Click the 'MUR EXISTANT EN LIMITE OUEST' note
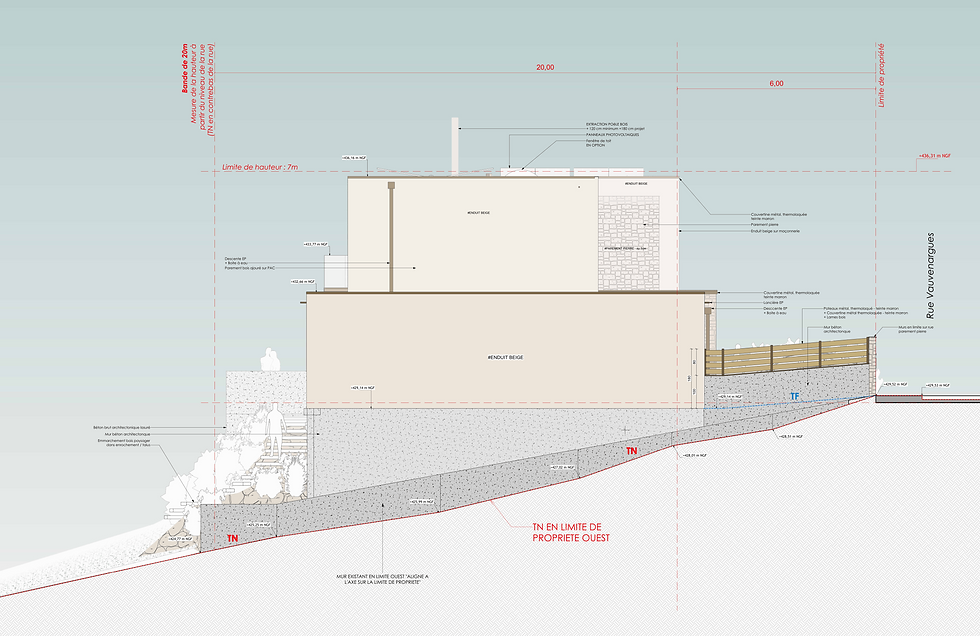 382,579
